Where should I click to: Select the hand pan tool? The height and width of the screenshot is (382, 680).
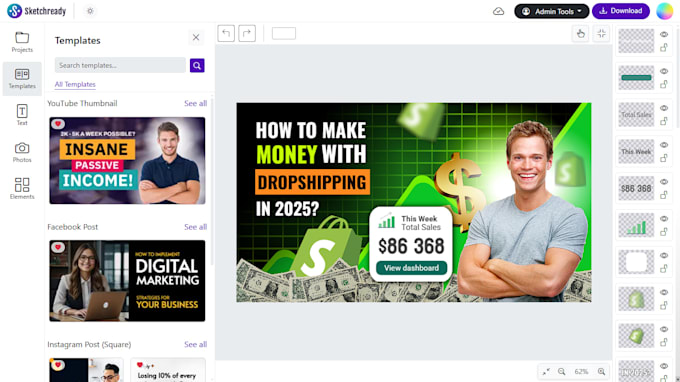[580, 34]
